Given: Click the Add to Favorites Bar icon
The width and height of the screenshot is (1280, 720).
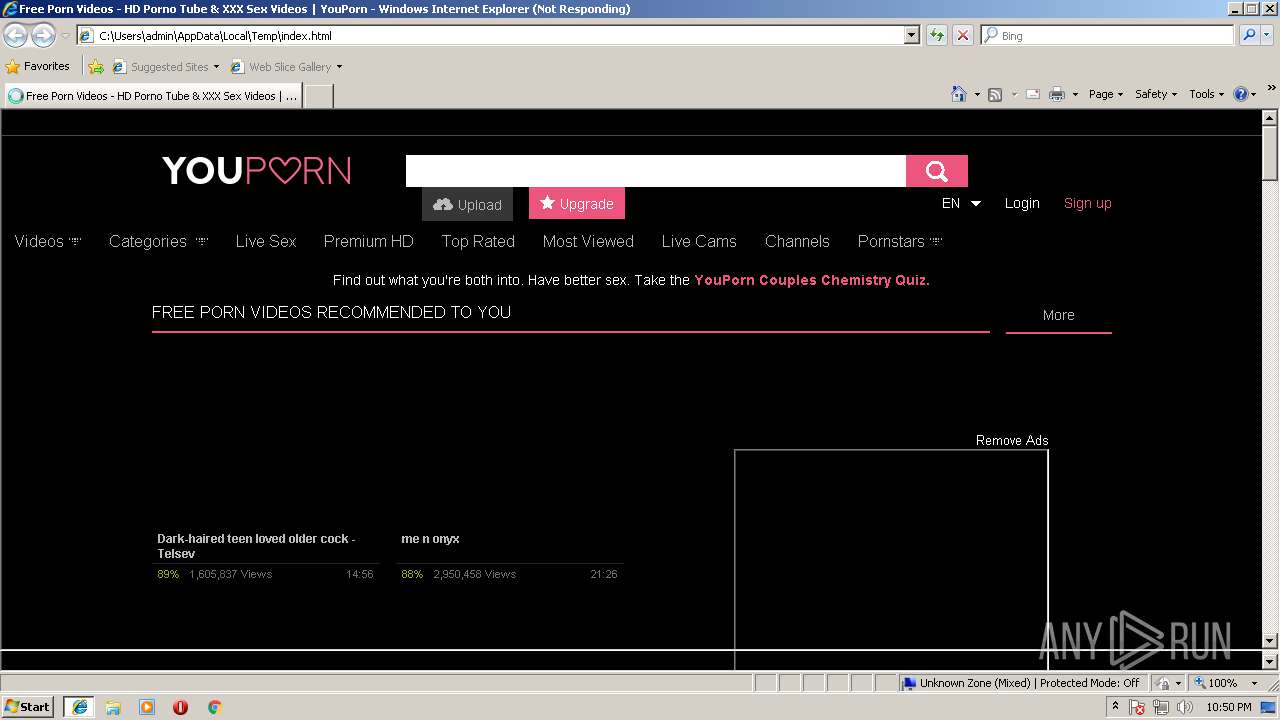Looking at the screenshot, I should click(x=96, y=67).
